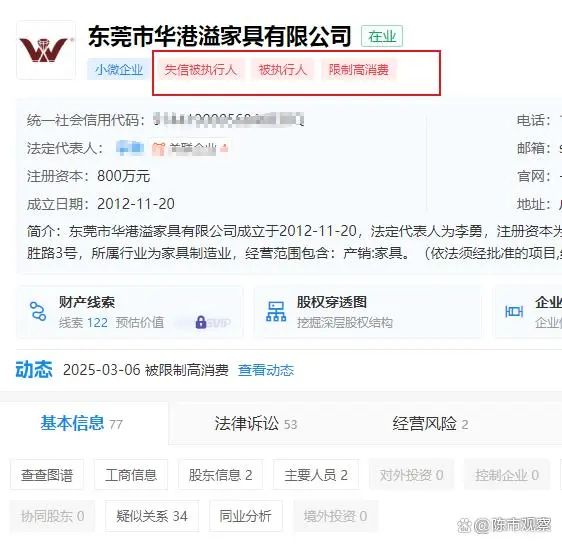Open the 股权穿透图 structure icon
This screenshot has width=562, height=545.
(276, 311)
